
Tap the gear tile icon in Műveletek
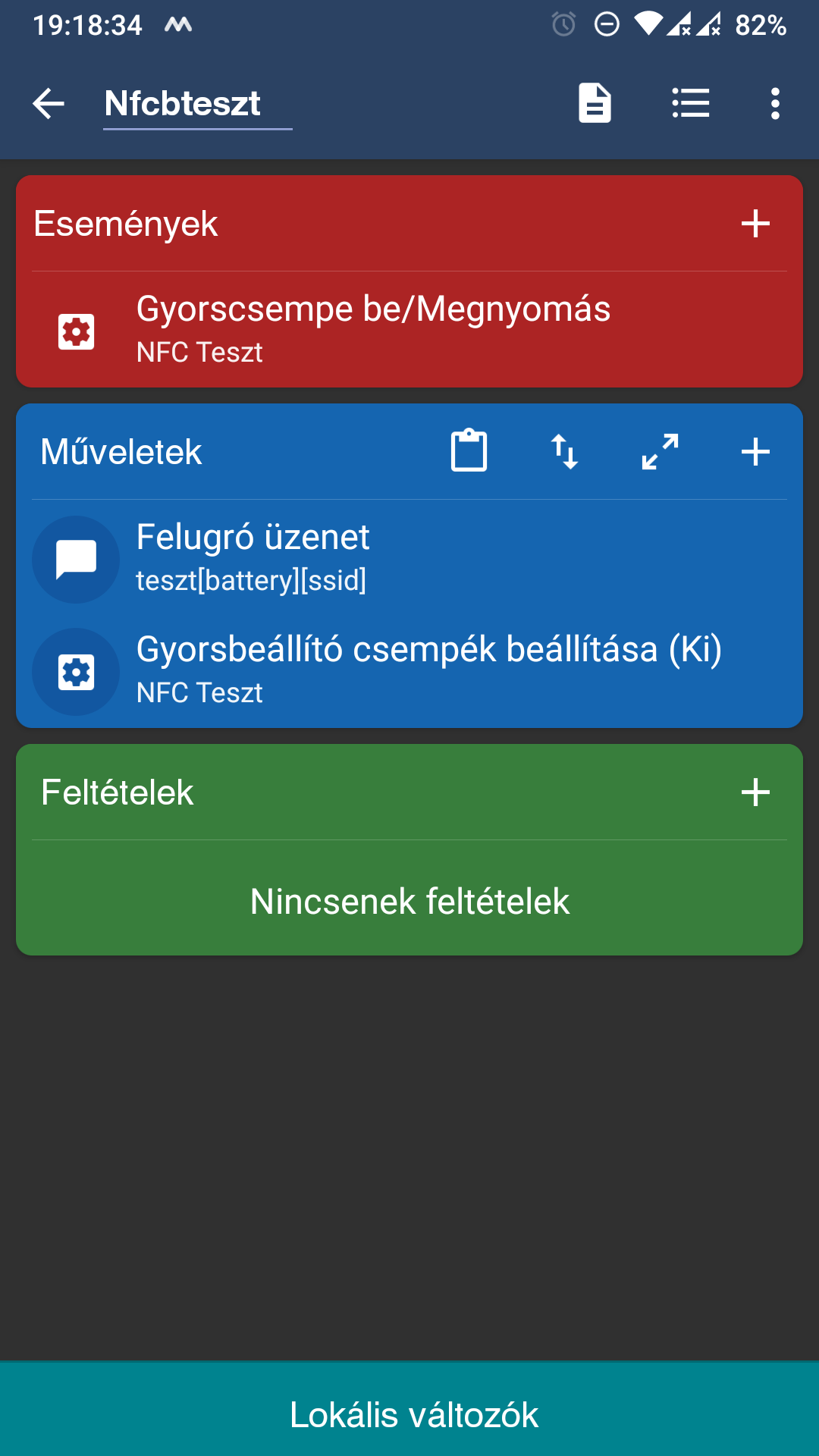click(x=76, y=672)
